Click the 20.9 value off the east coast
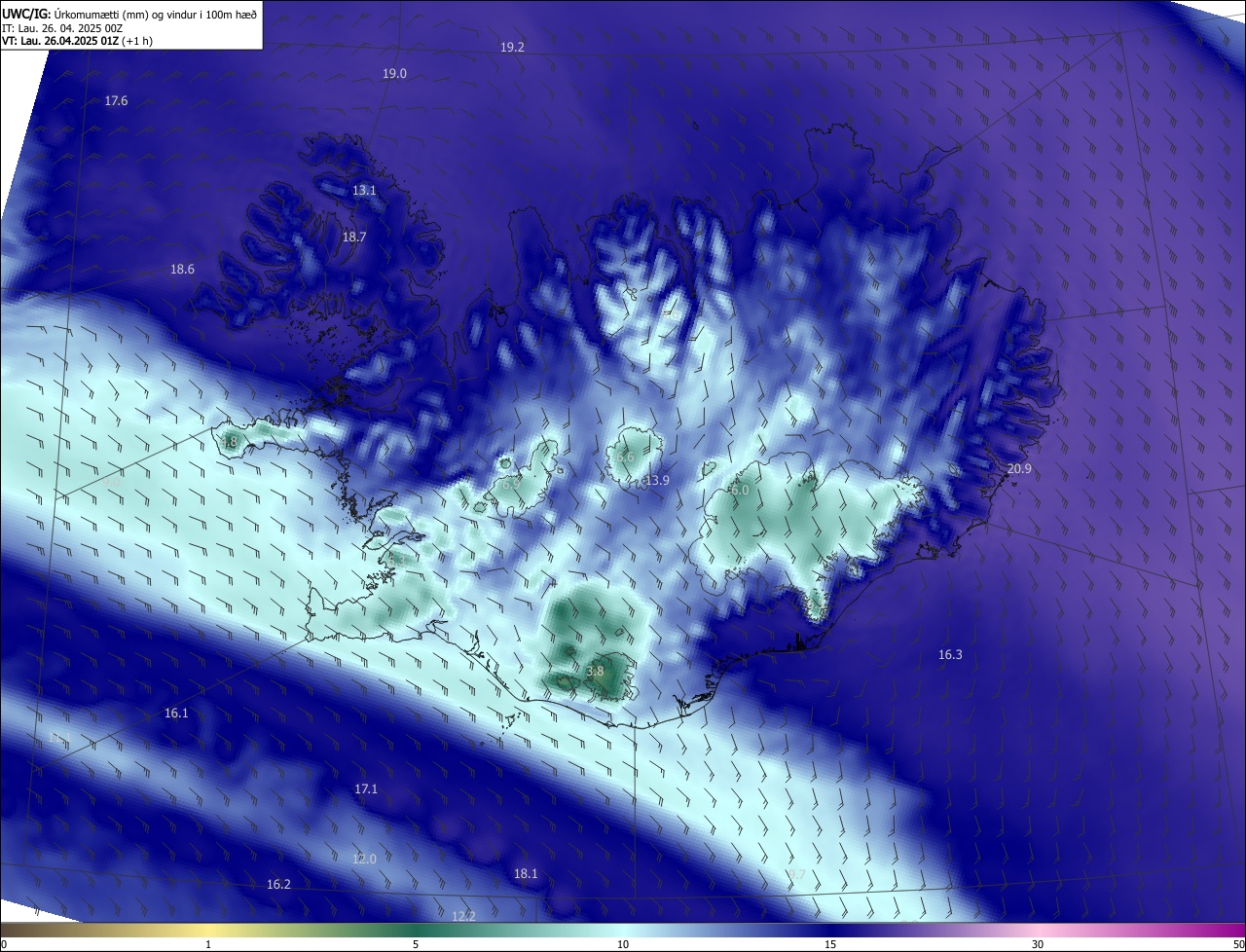The height and width of the screenshot is (952, 1246). click(x=1019, y=469)
